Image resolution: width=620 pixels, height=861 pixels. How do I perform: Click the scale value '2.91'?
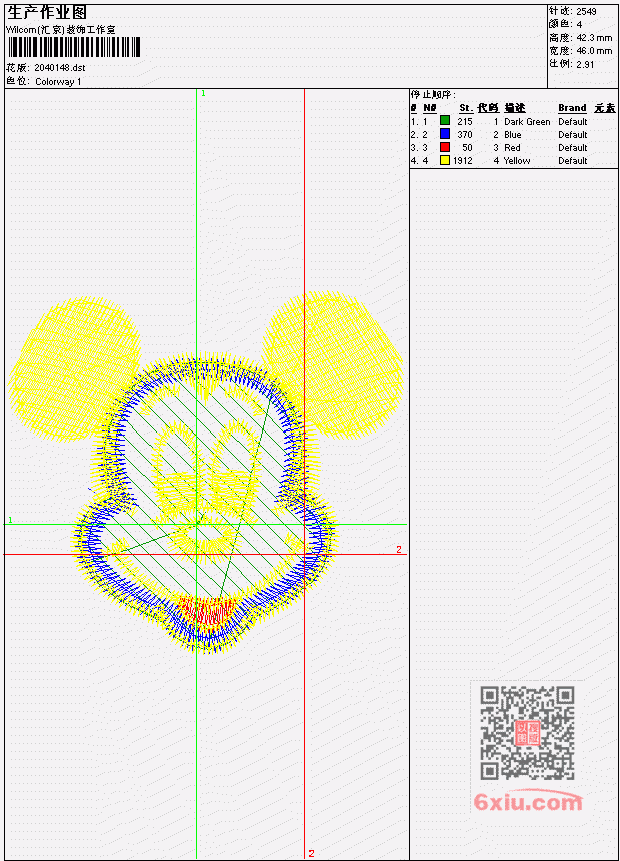[x=585, y=64]
